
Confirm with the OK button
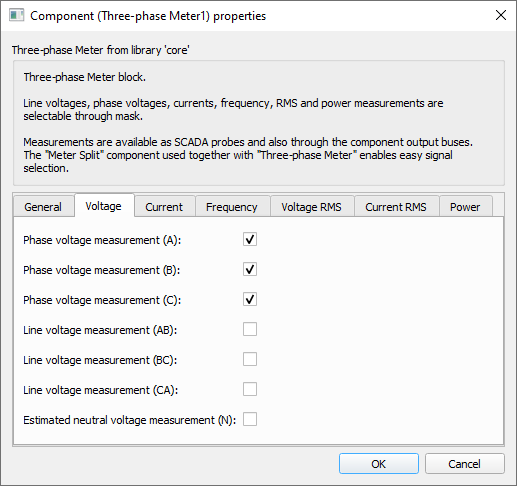[379, 463]
